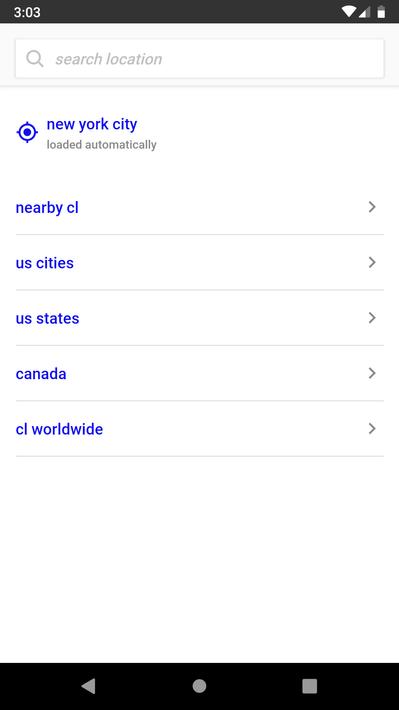Expand us cities using its chevron
The width and height of the screenshot is (399, 710).
pos(372,262)
